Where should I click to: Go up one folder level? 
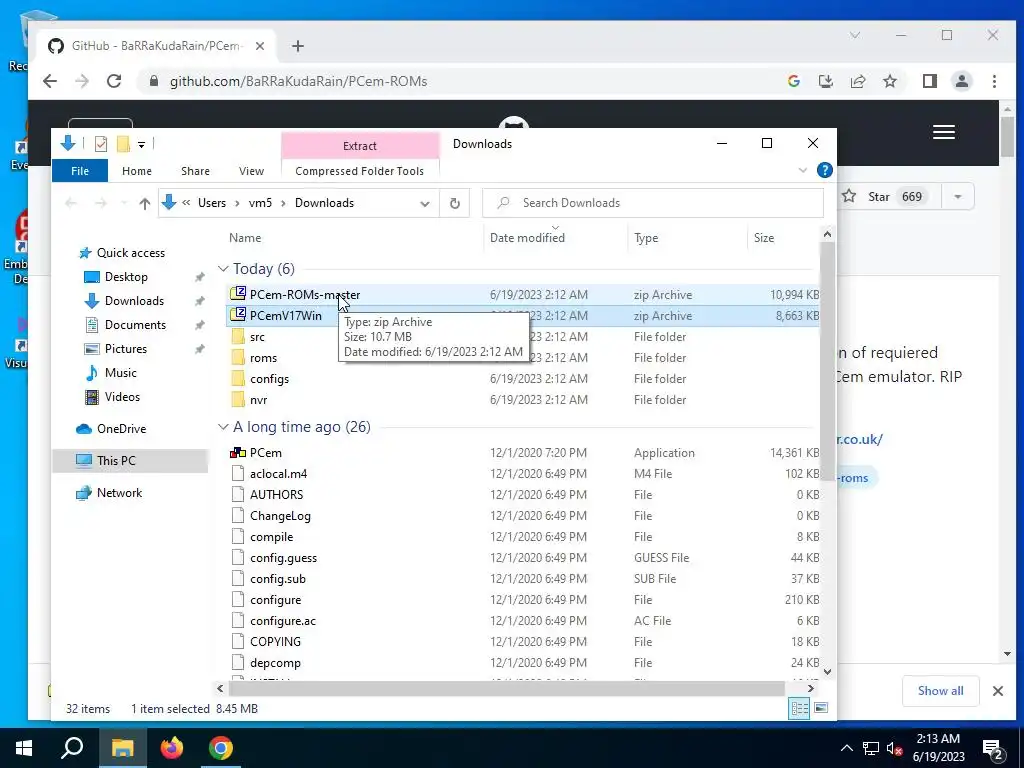[x=144, y=203]
